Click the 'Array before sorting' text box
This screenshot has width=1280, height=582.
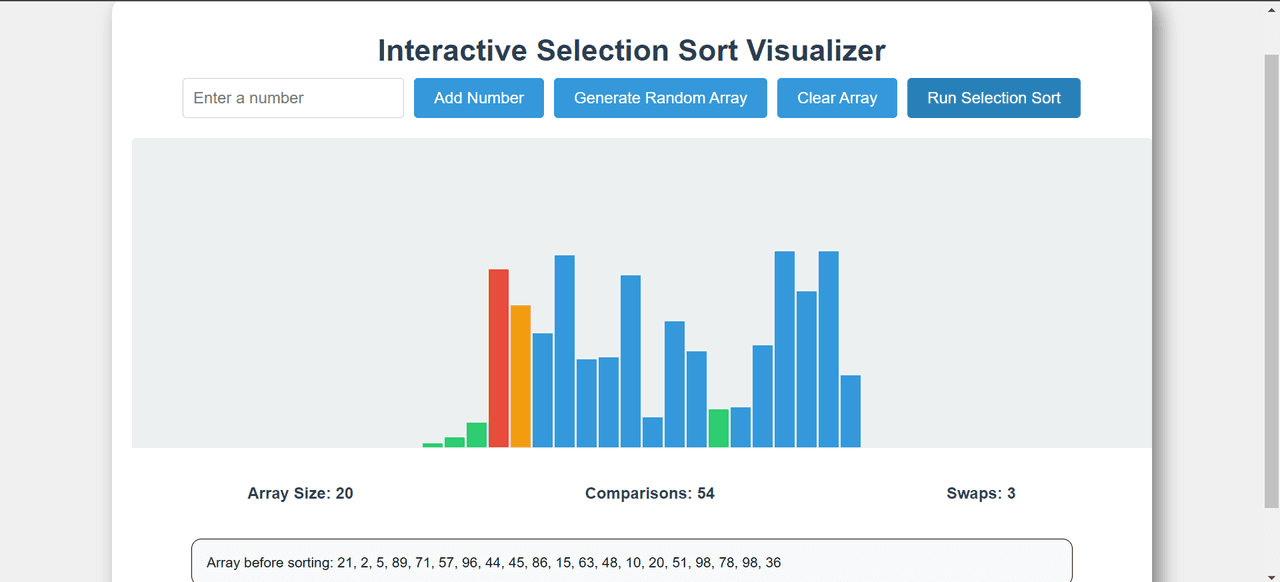[631, 562]
